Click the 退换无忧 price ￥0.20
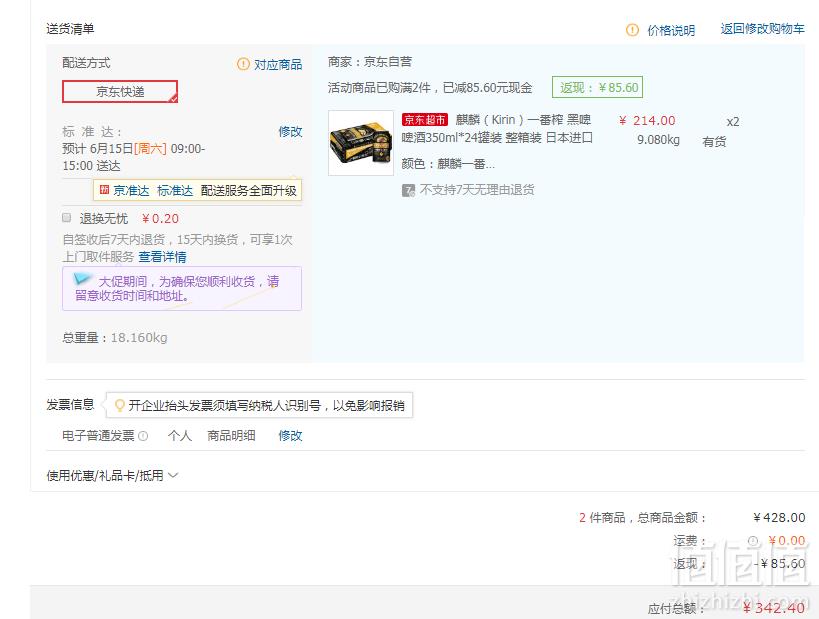Viewport: 819px width, 619px height. [x=160, y=218]
